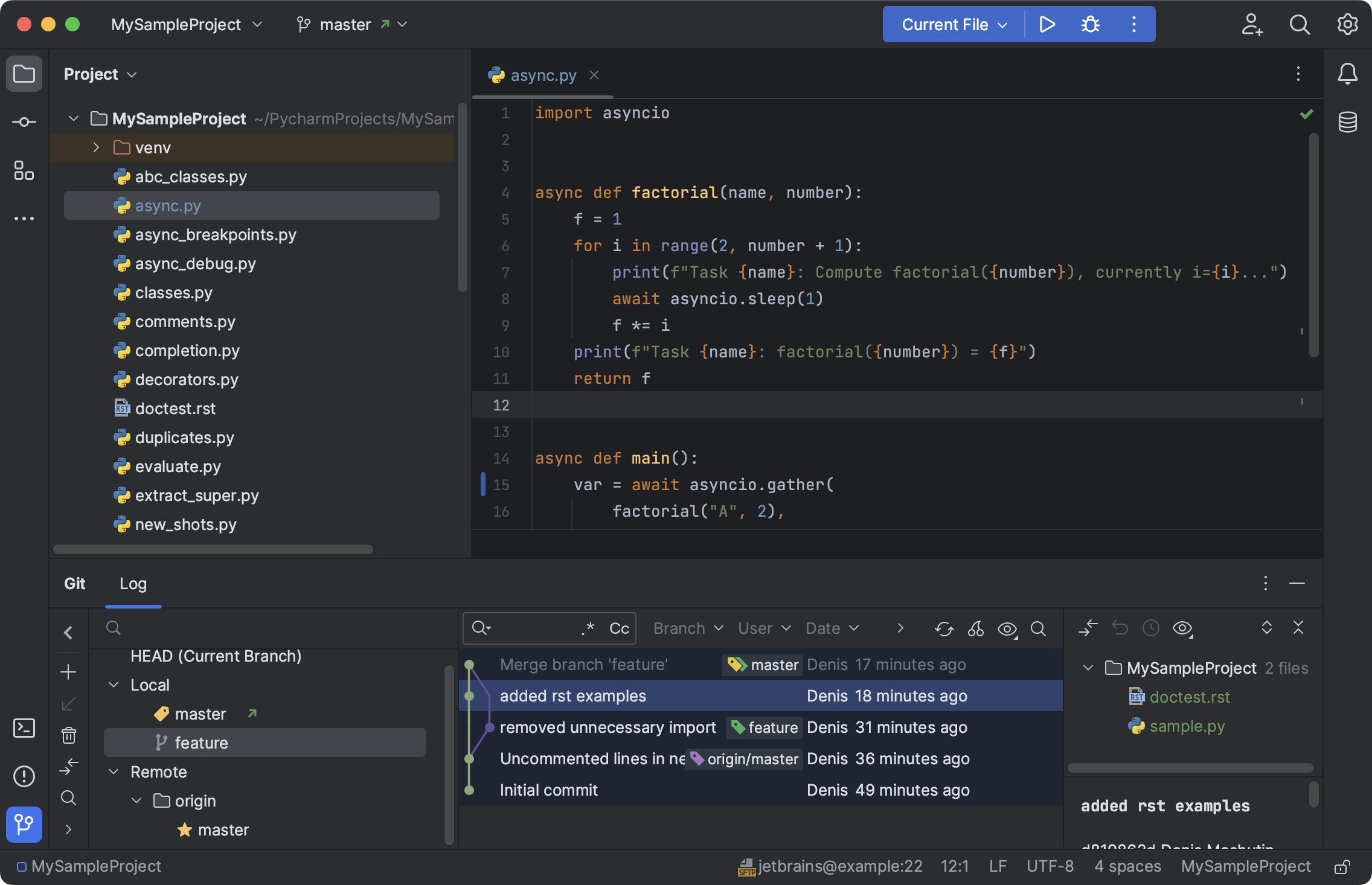
Task: Toggle regex matching in Git log search
Action: pos(589,628)
